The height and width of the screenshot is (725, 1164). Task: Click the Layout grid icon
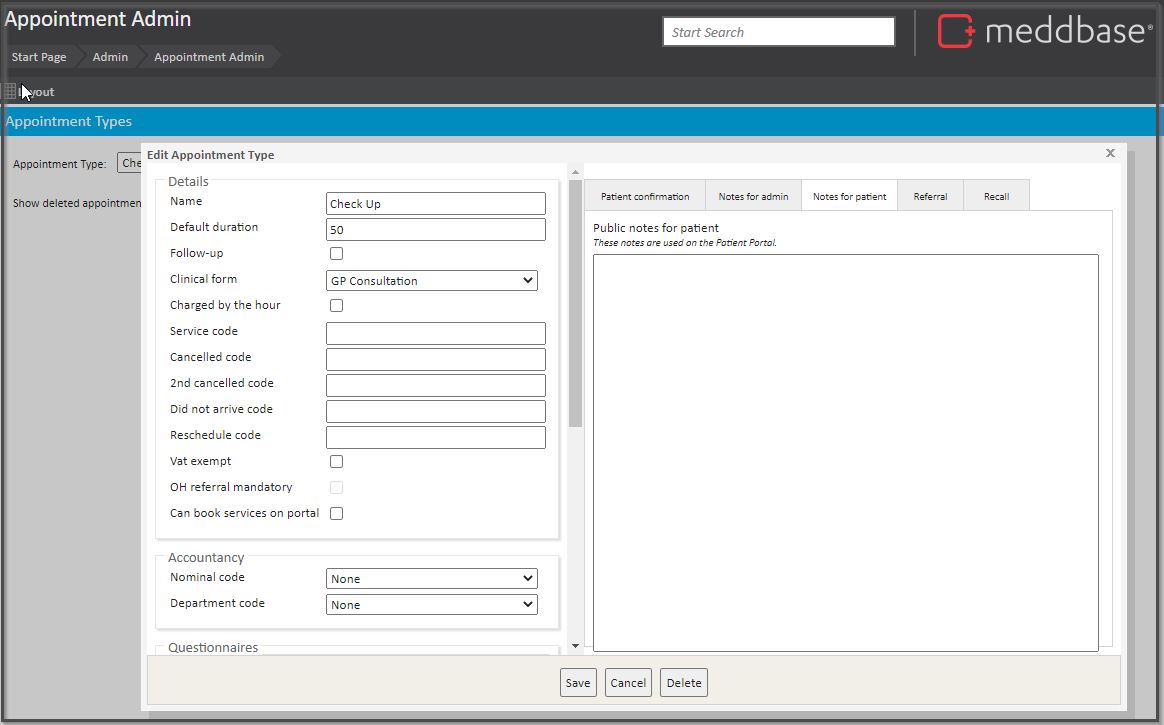pos(11,92)
